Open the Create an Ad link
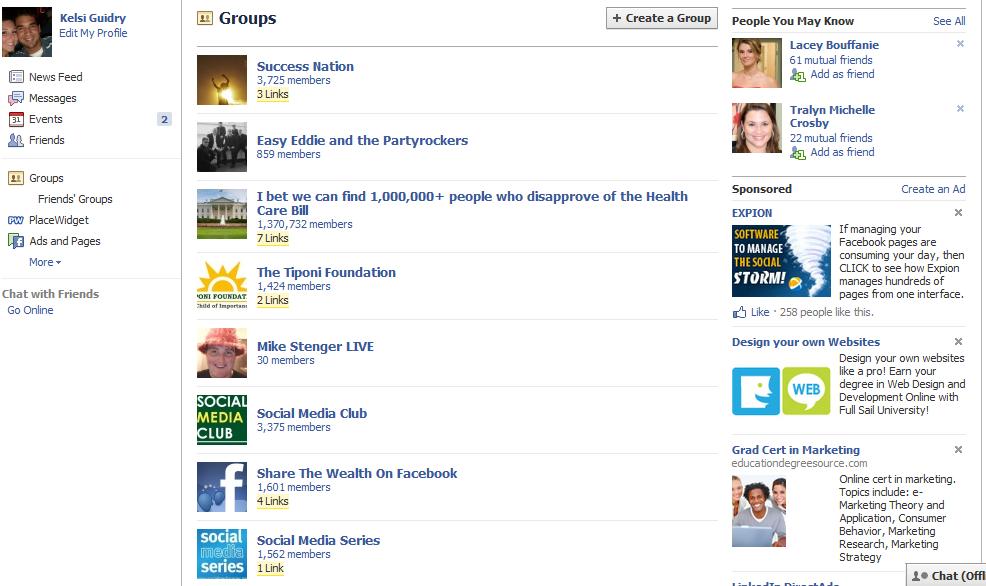Screen dimensions: 986x586 pos(933,188)
